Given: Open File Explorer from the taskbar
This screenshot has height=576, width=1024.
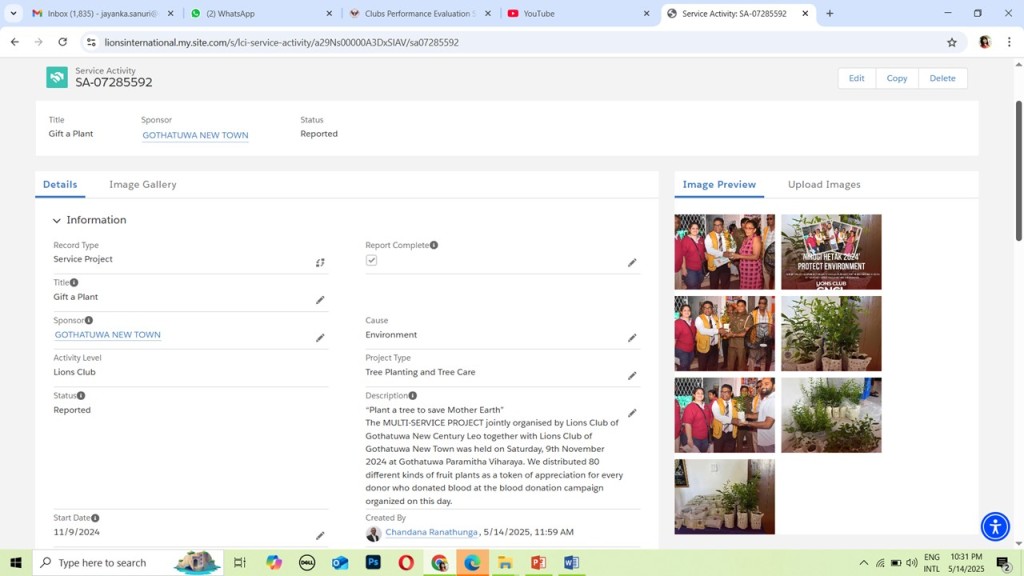Looking at the screenshot, I should click(x=505, y=562).
